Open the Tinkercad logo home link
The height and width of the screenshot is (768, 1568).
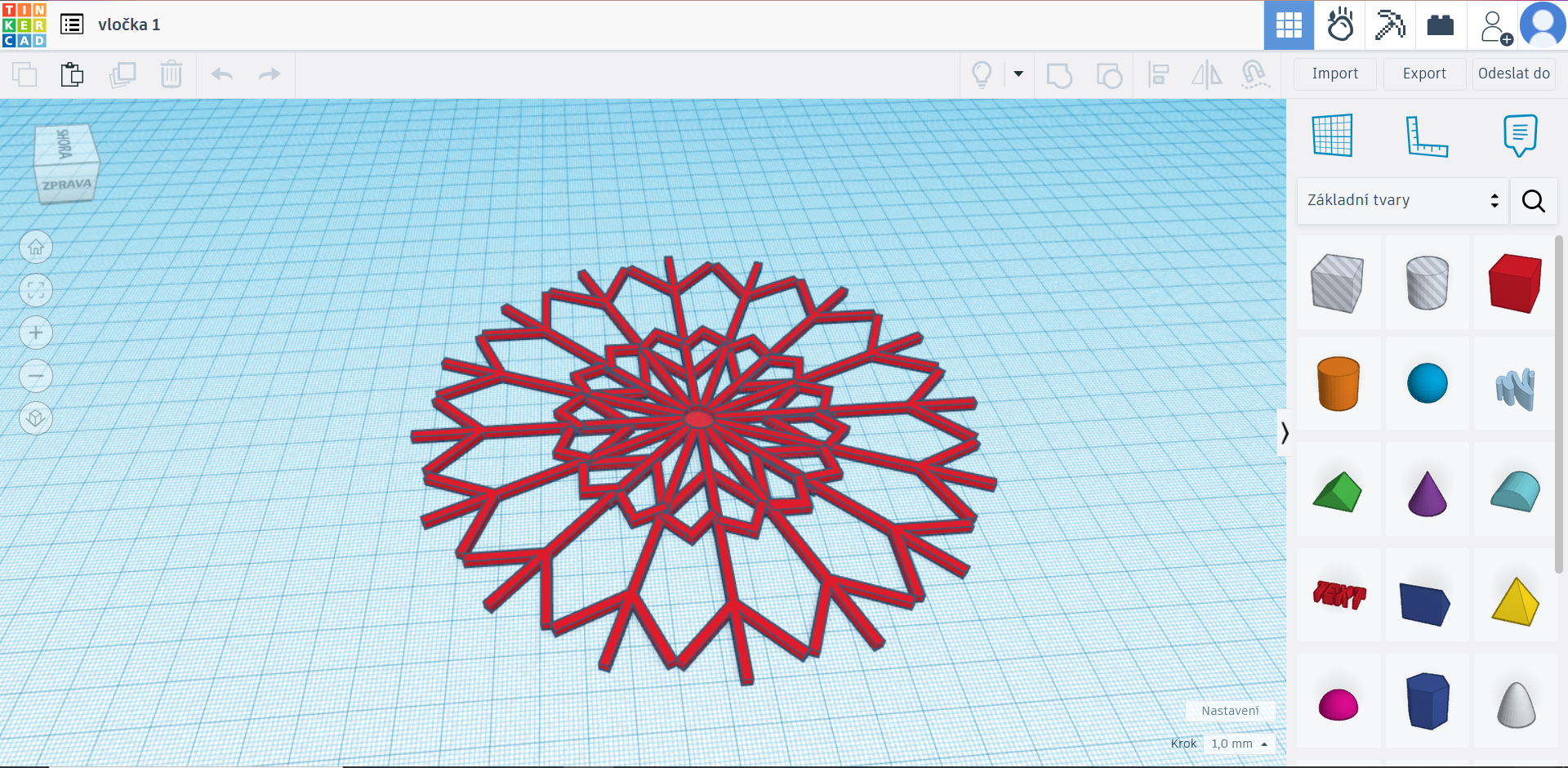point(24,25)
